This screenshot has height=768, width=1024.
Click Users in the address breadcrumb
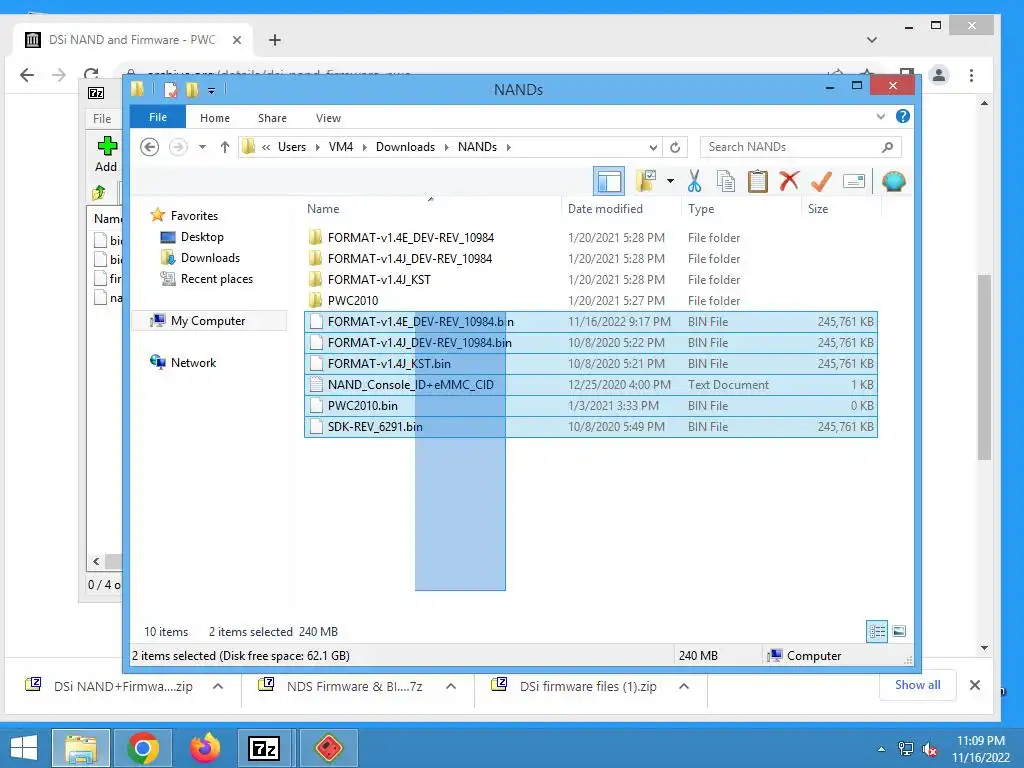pos(292,147)
